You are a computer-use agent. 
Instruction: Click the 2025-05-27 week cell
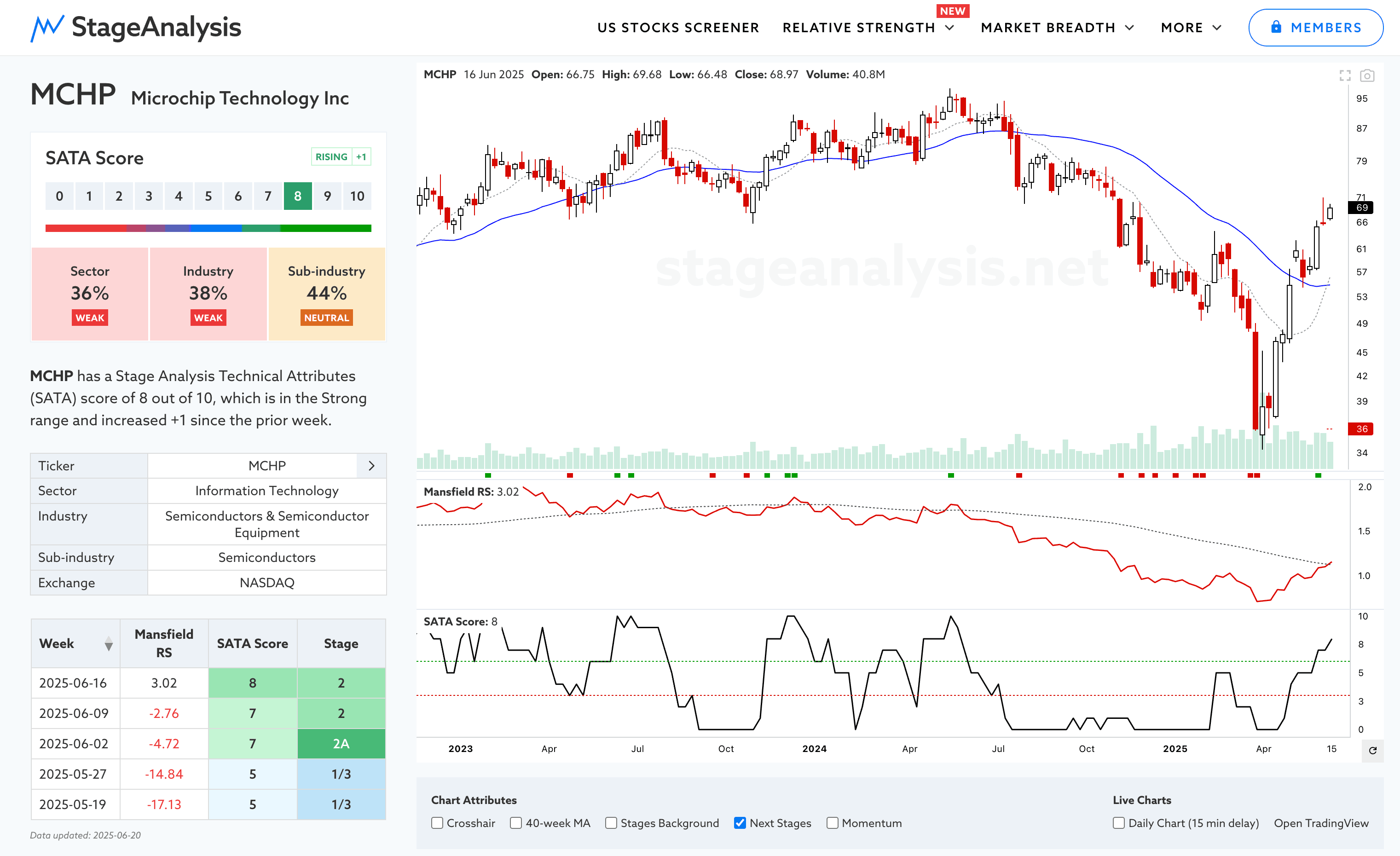[75, 774]
